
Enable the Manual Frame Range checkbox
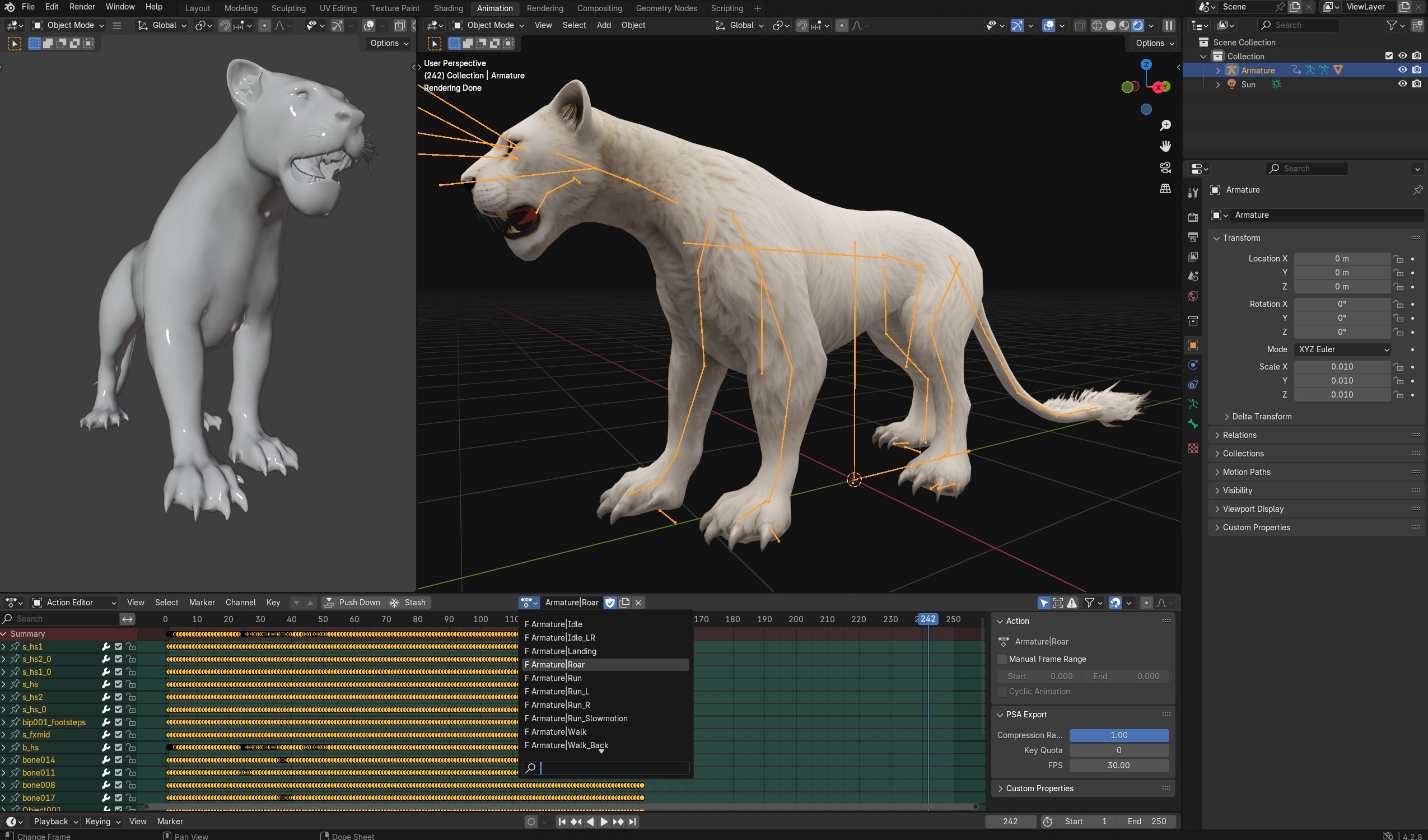pos(1002,659)
